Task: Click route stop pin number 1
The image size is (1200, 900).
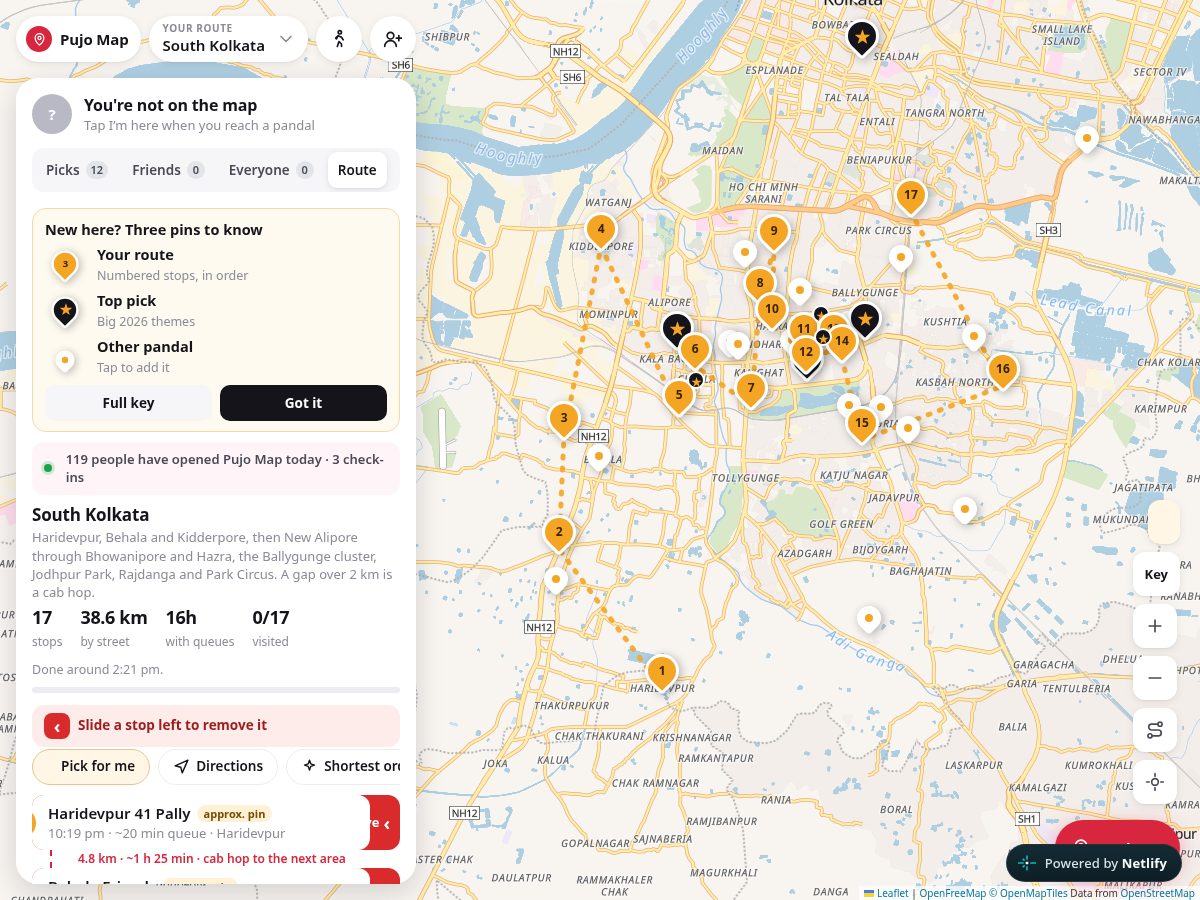Action: (x=661, y=673)
